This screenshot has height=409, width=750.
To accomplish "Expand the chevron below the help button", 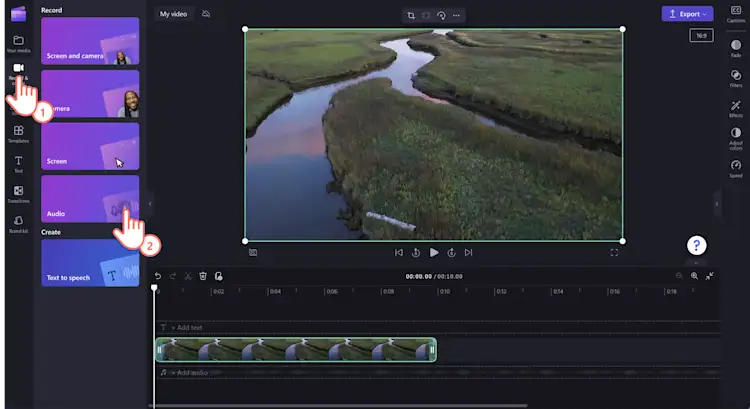I will pos(696,263).
